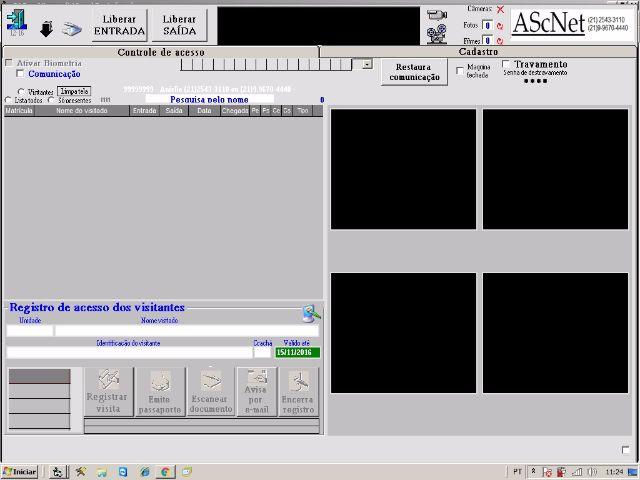
Task: Click the Filmes counter field
Action: click(487, 40)
